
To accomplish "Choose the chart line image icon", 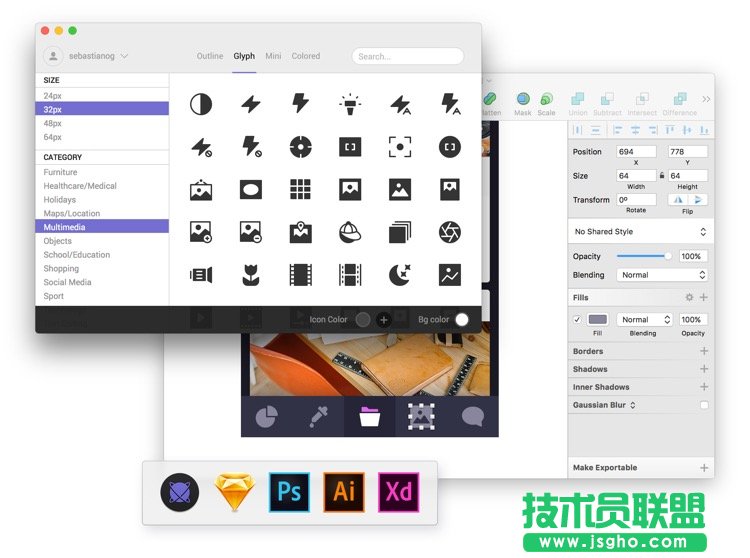I will 450,275.
